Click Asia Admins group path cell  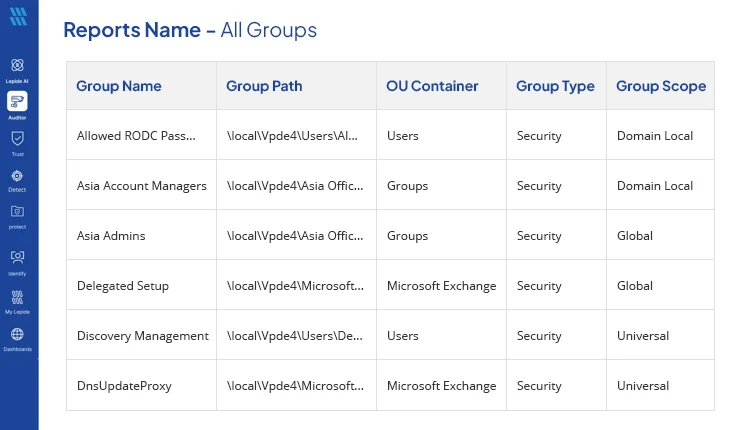[295, 236]
